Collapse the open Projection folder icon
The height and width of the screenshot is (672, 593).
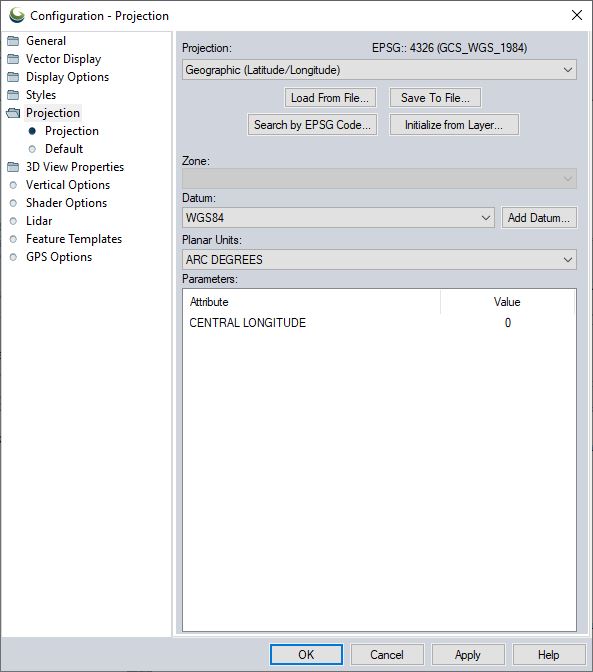[x=13, y=113]
